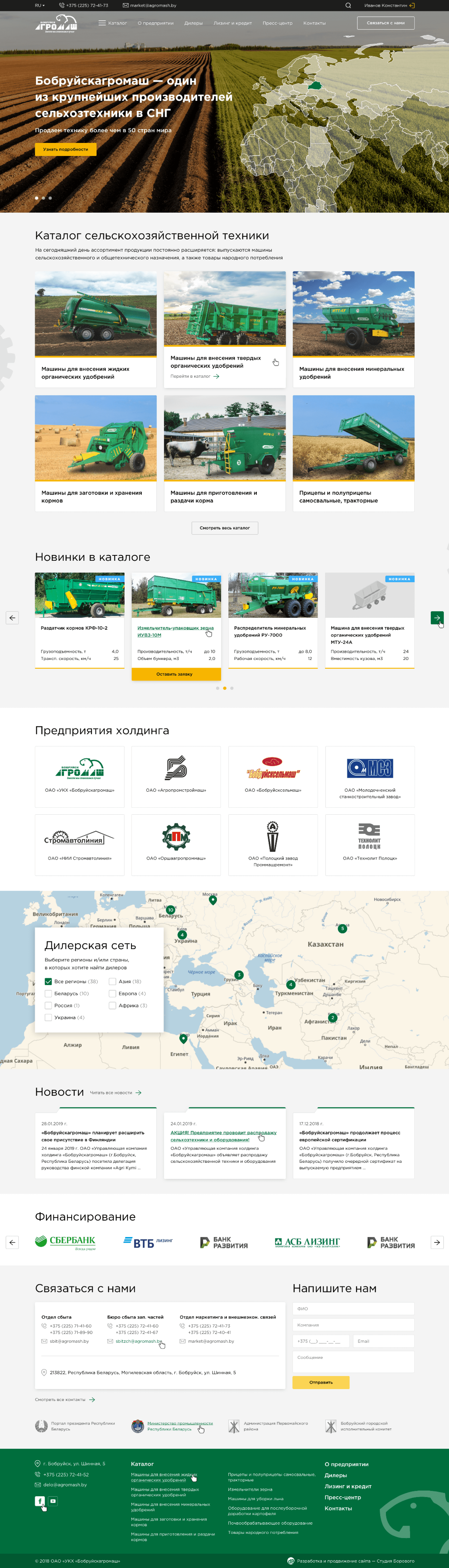This screenshot has width=449, height=1568.
Task: Open the Каталог hamburger menu
Action: [113, 23]
